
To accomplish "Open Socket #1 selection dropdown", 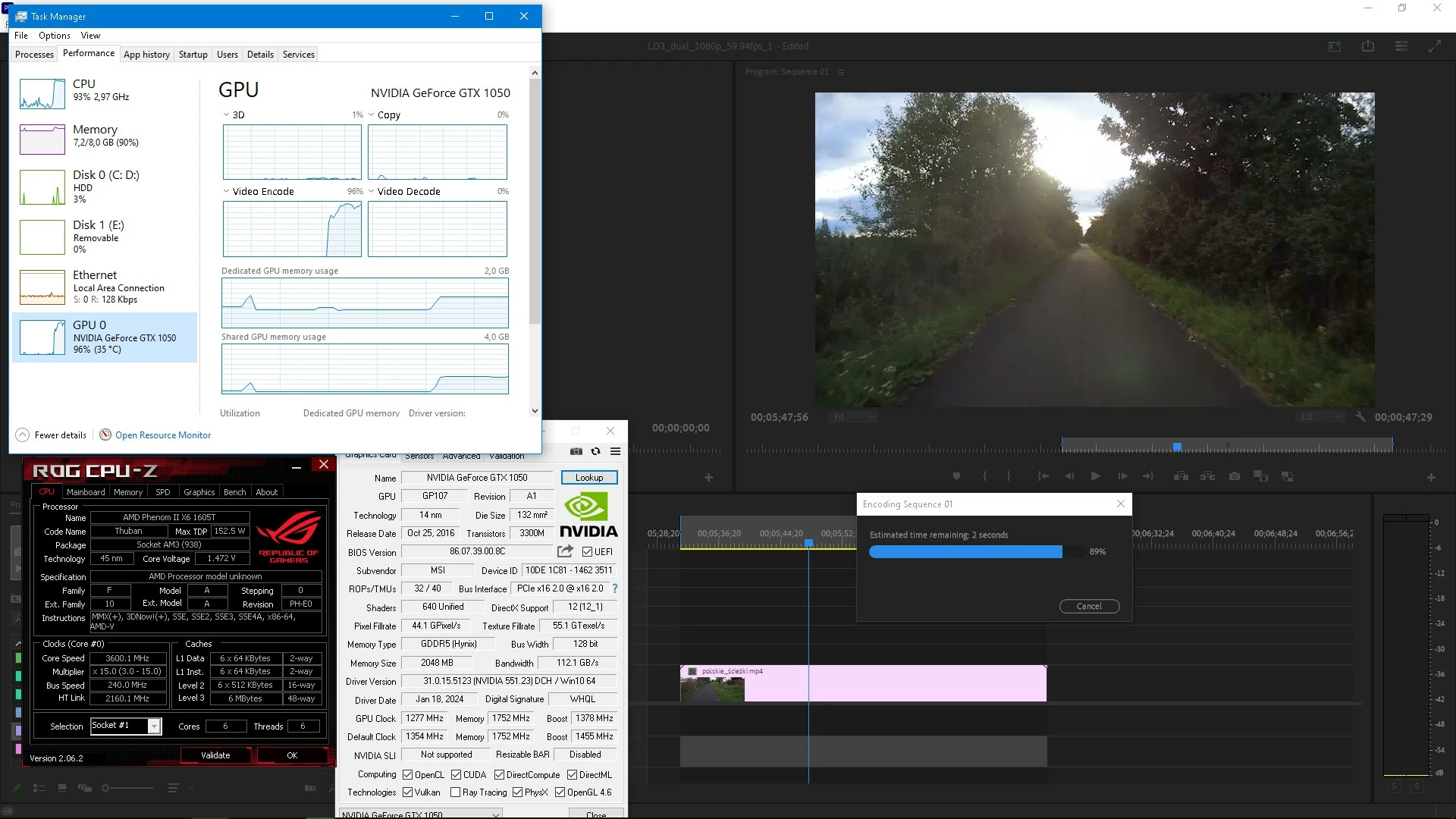I will point(154,726).
